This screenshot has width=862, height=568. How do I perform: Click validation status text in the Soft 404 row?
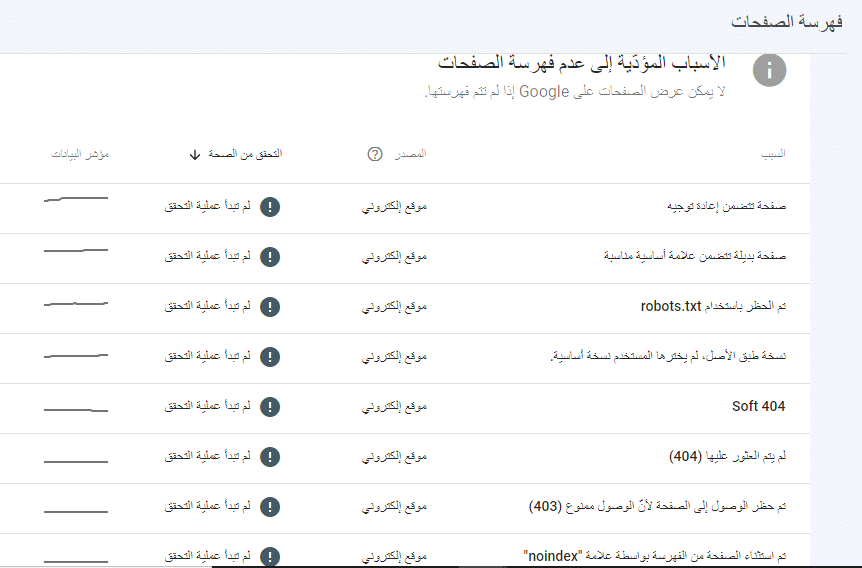208,406
